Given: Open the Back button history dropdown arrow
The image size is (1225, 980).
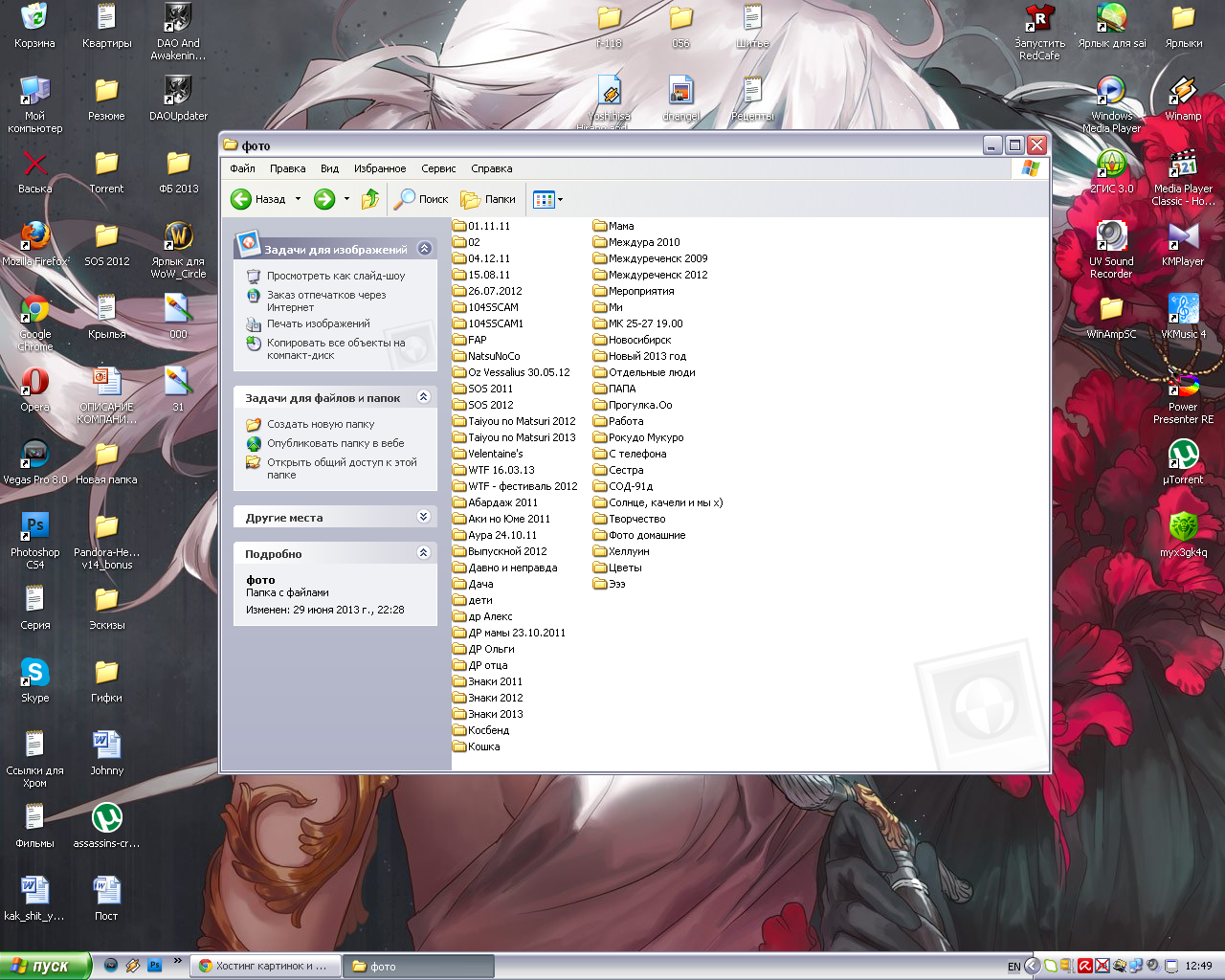Looking at the screenshot, I should (x=298, y=199).
